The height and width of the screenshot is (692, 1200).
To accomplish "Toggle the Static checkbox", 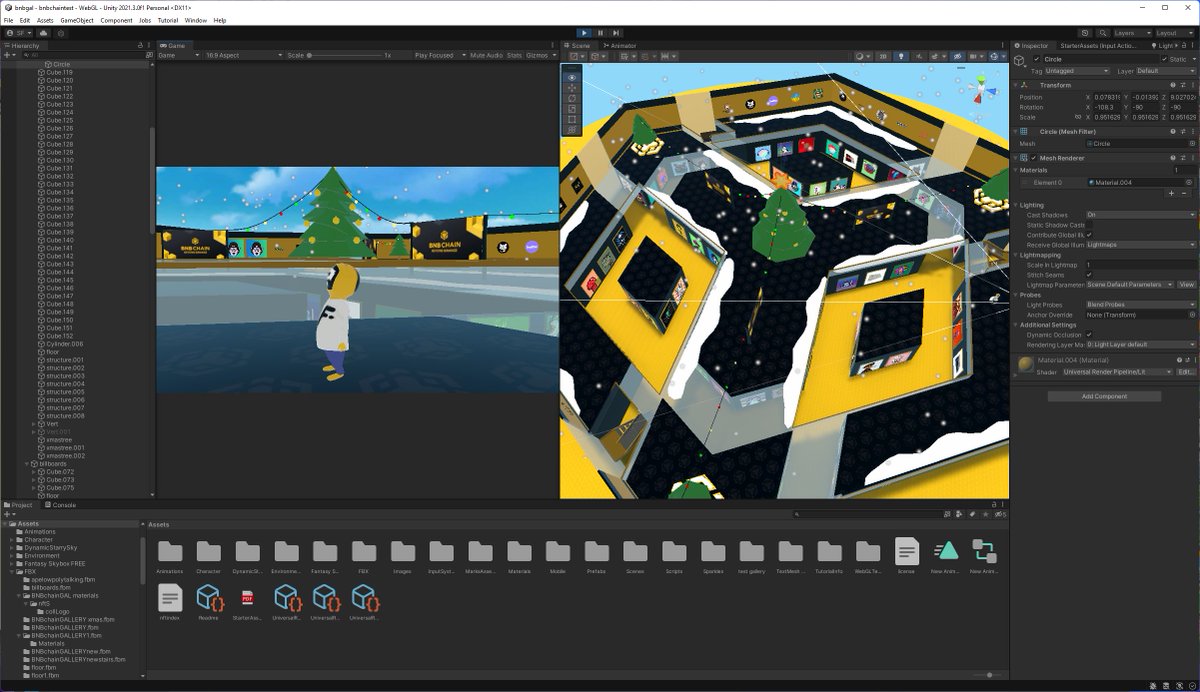I will (x=1163, y=59).
